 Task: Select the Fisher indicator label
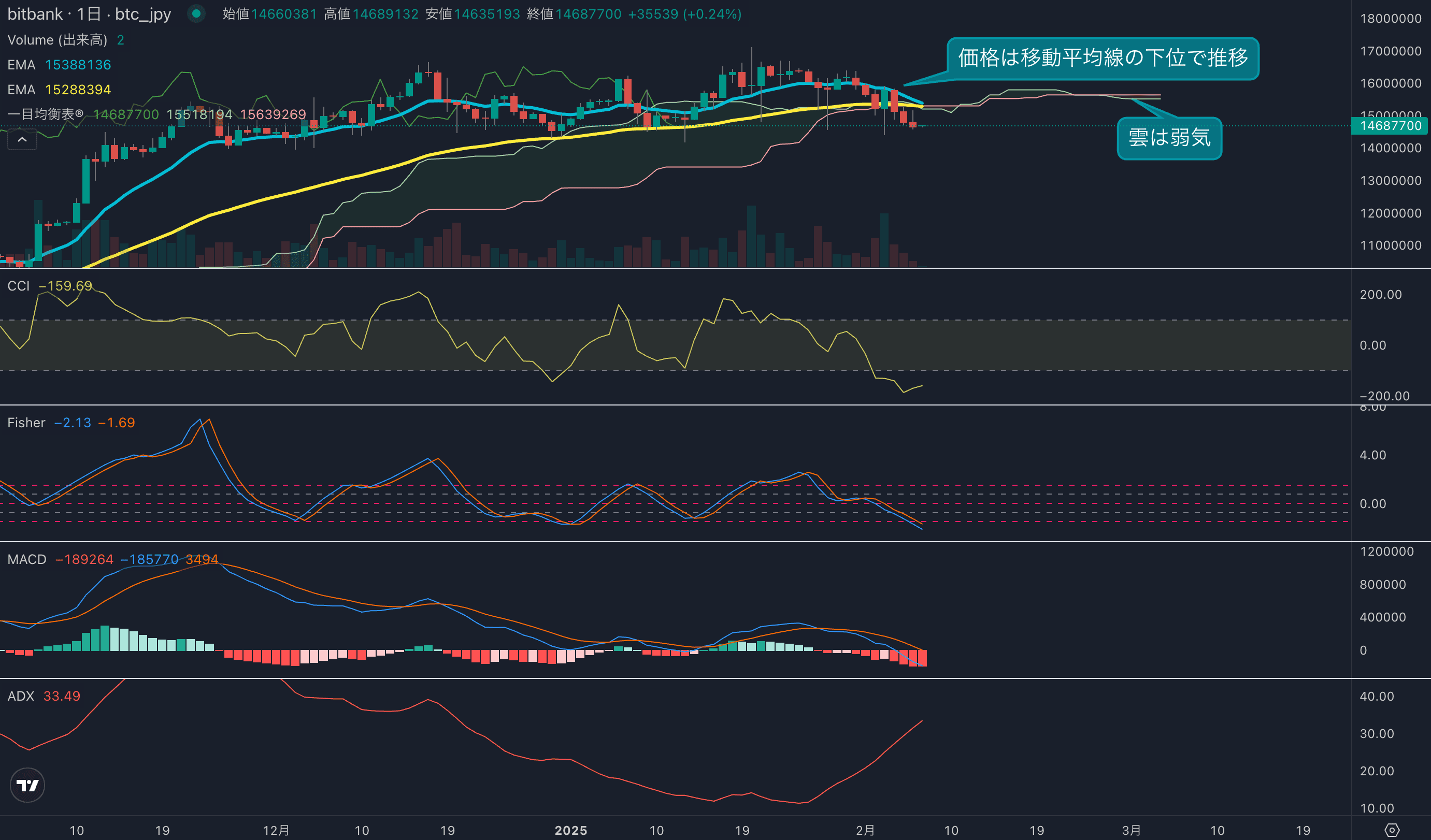tap(26, 422)
